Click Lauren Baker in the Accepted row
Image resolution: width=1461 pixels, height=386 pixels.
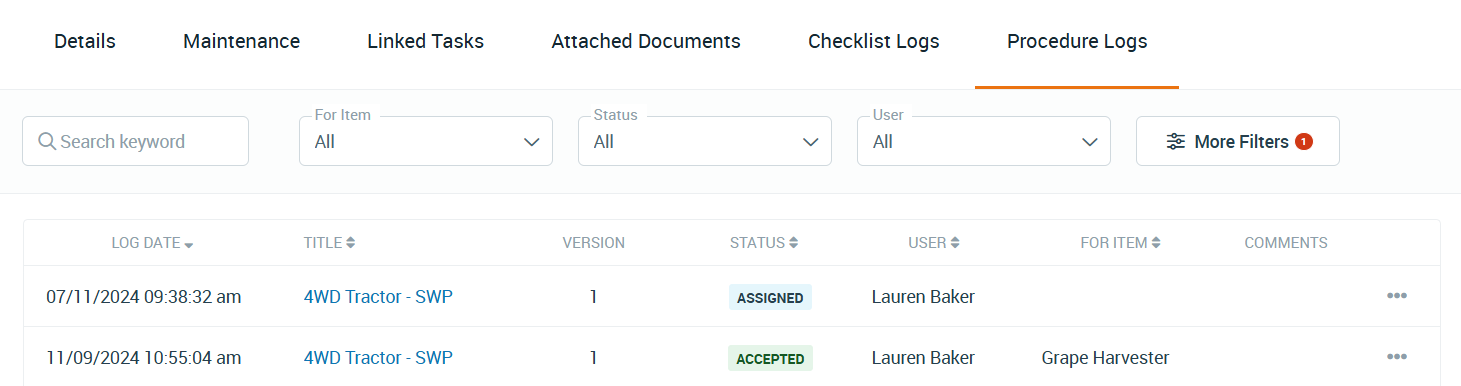[923, 357]
